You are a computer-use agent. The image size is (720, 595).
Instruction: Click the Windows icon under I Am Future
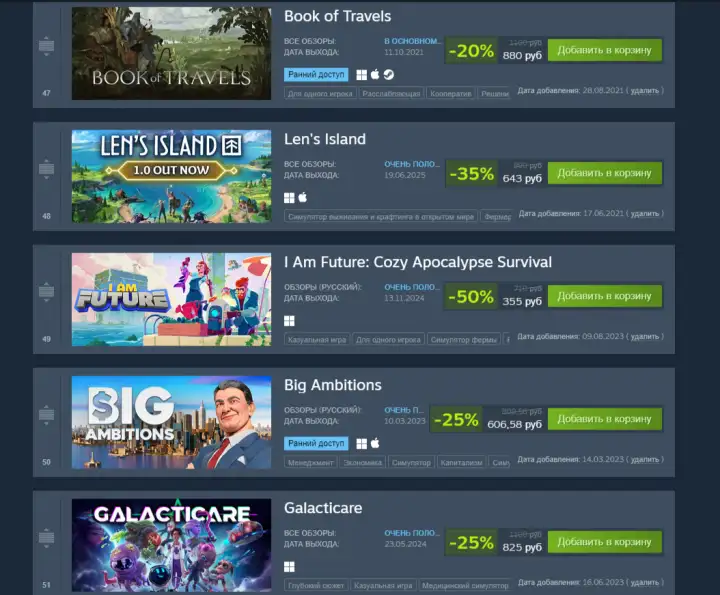[x=289, y=320]
